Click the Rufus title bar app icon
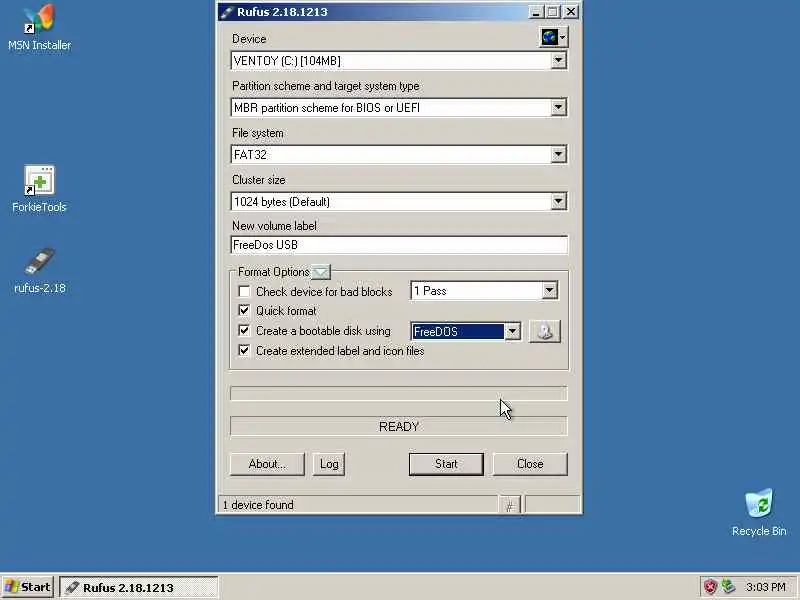 tap(227, 12)
